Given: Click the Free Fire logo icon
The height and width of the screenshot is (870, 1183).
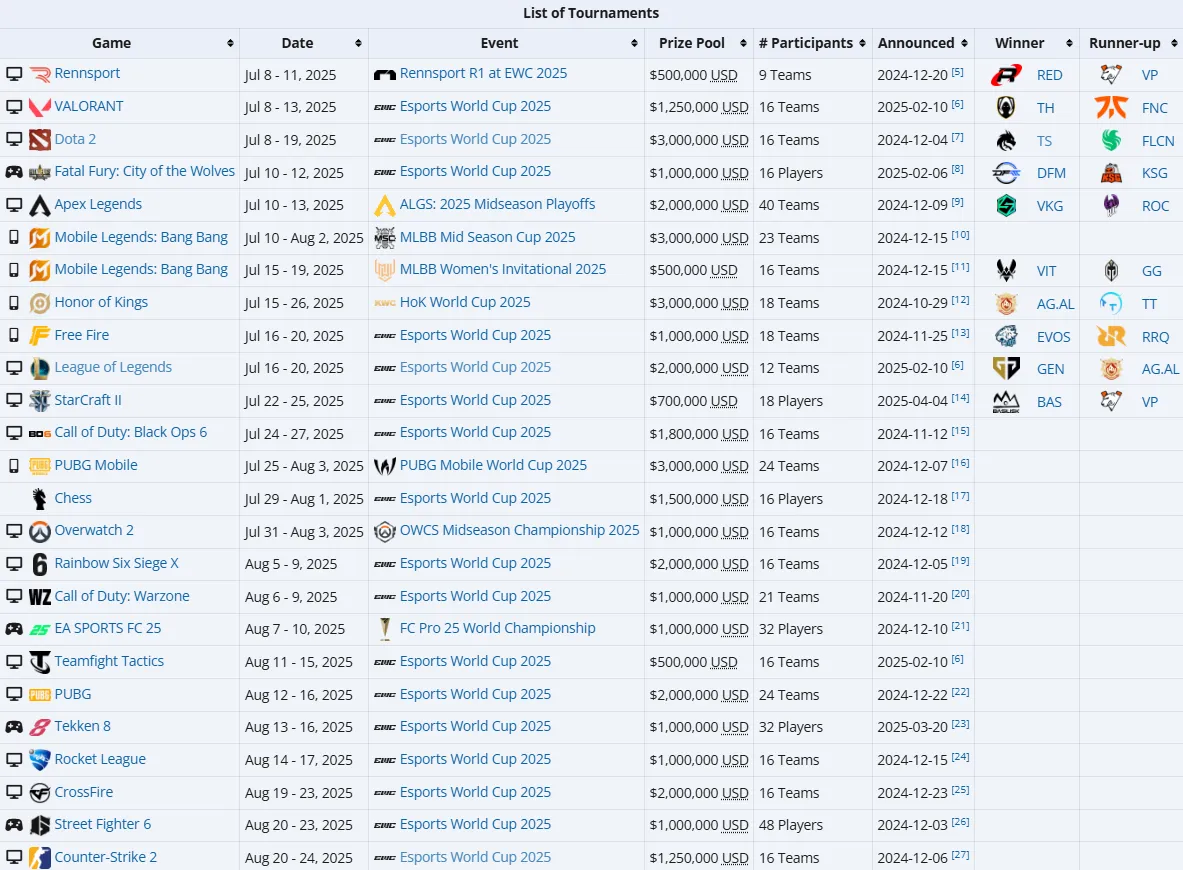Looking at the screenshot, I should pos(39,335).
